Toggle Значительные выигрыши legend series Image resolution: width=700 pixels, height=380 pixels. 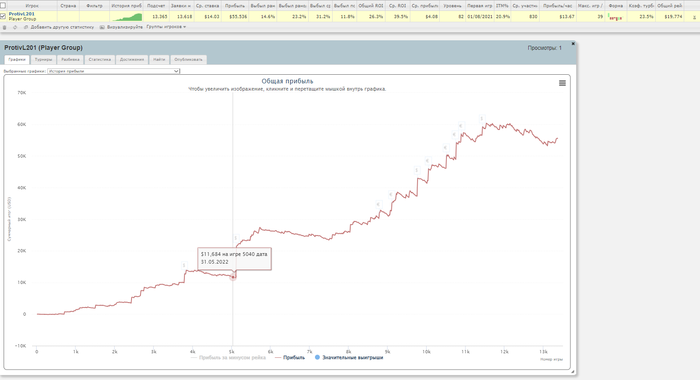coord(349,357)
